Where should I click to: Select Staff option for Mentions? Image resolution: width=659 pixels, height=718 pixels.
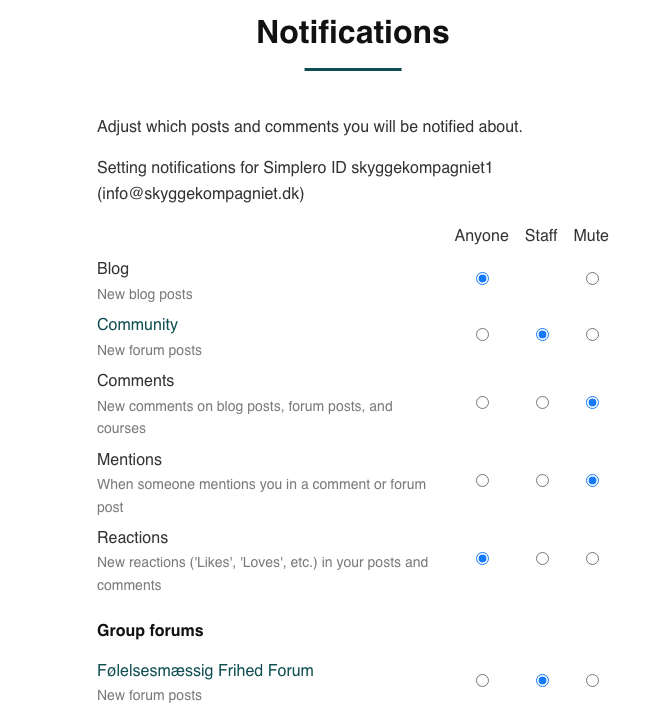coord(542,481)
